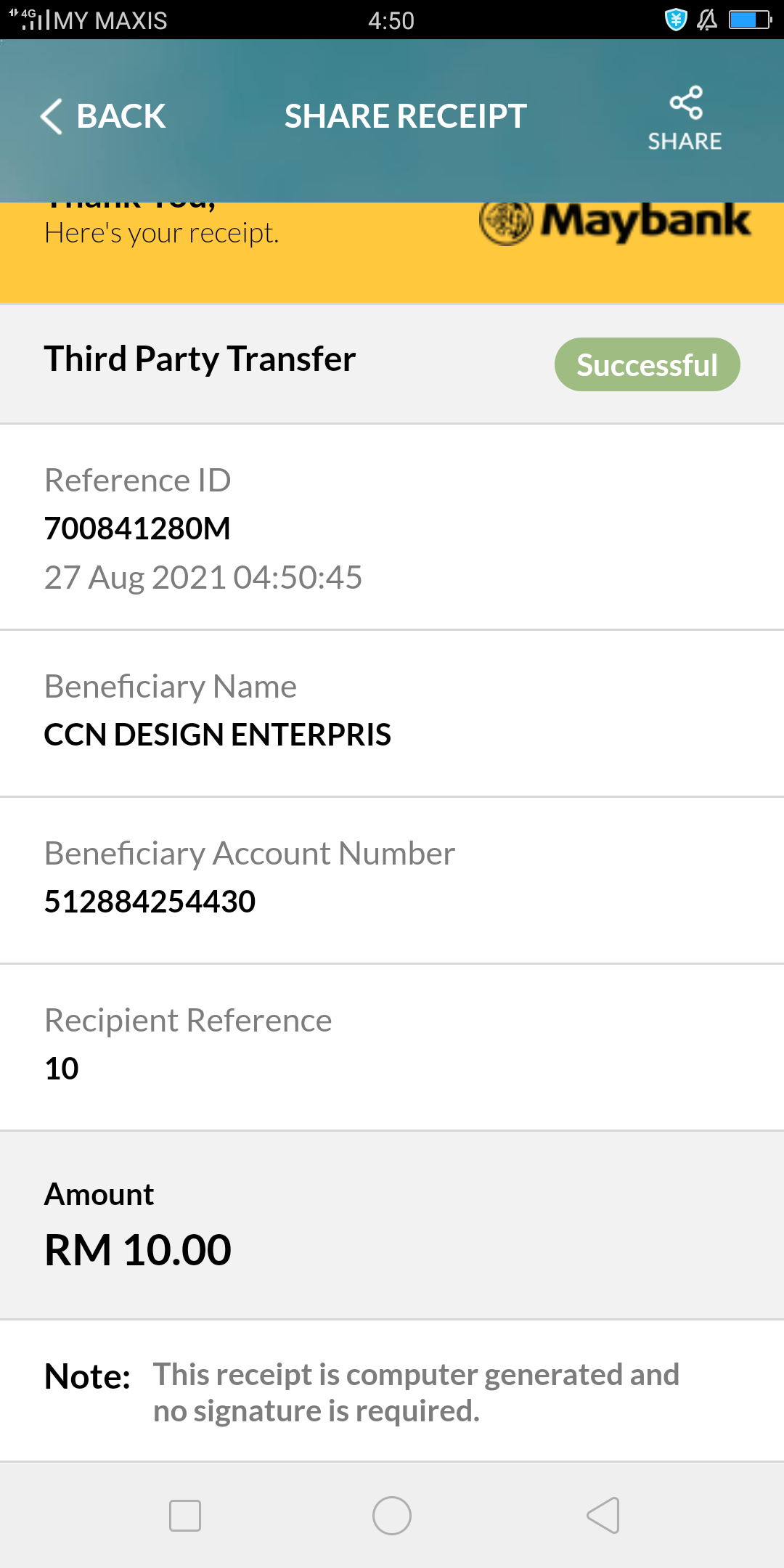Tap the battery indicator icon
This screenshot has height=1568, width=784.
pyautogui.click(x=751, y=20)
